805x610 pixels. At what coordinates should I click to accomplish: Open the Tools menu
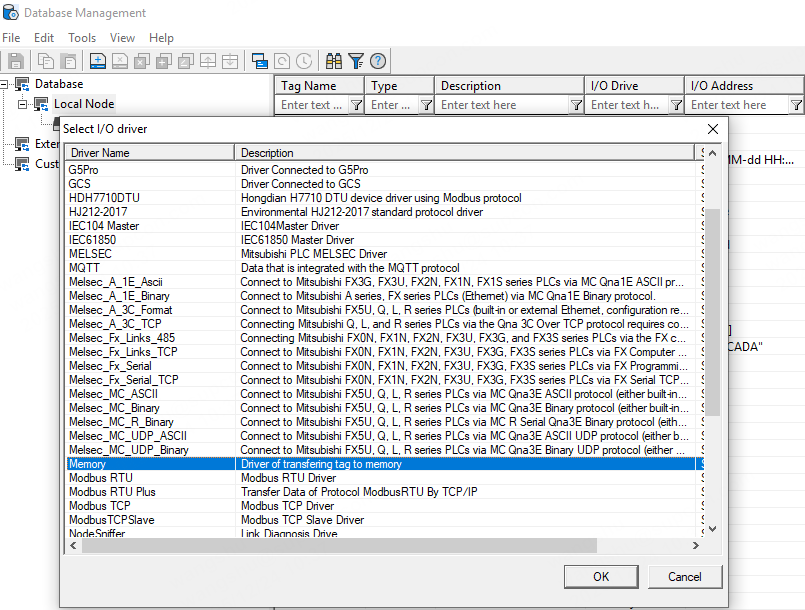tap(82, 38)
